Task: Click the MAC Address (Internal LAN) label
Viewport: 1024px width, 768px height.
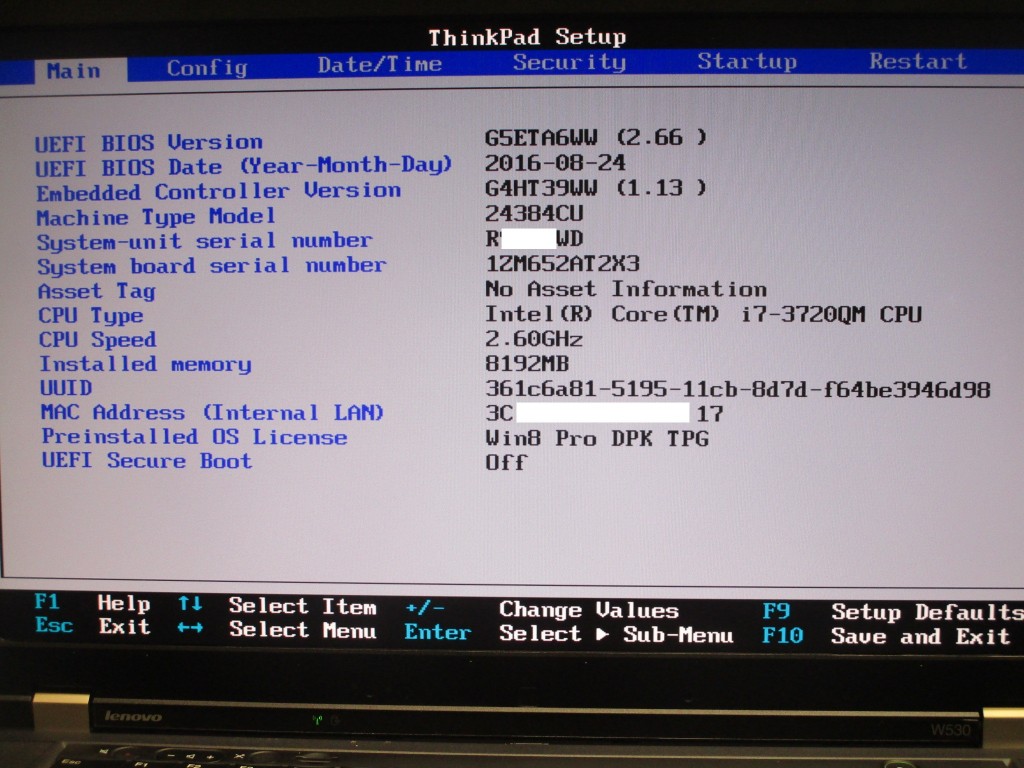Action: [212, 413]
